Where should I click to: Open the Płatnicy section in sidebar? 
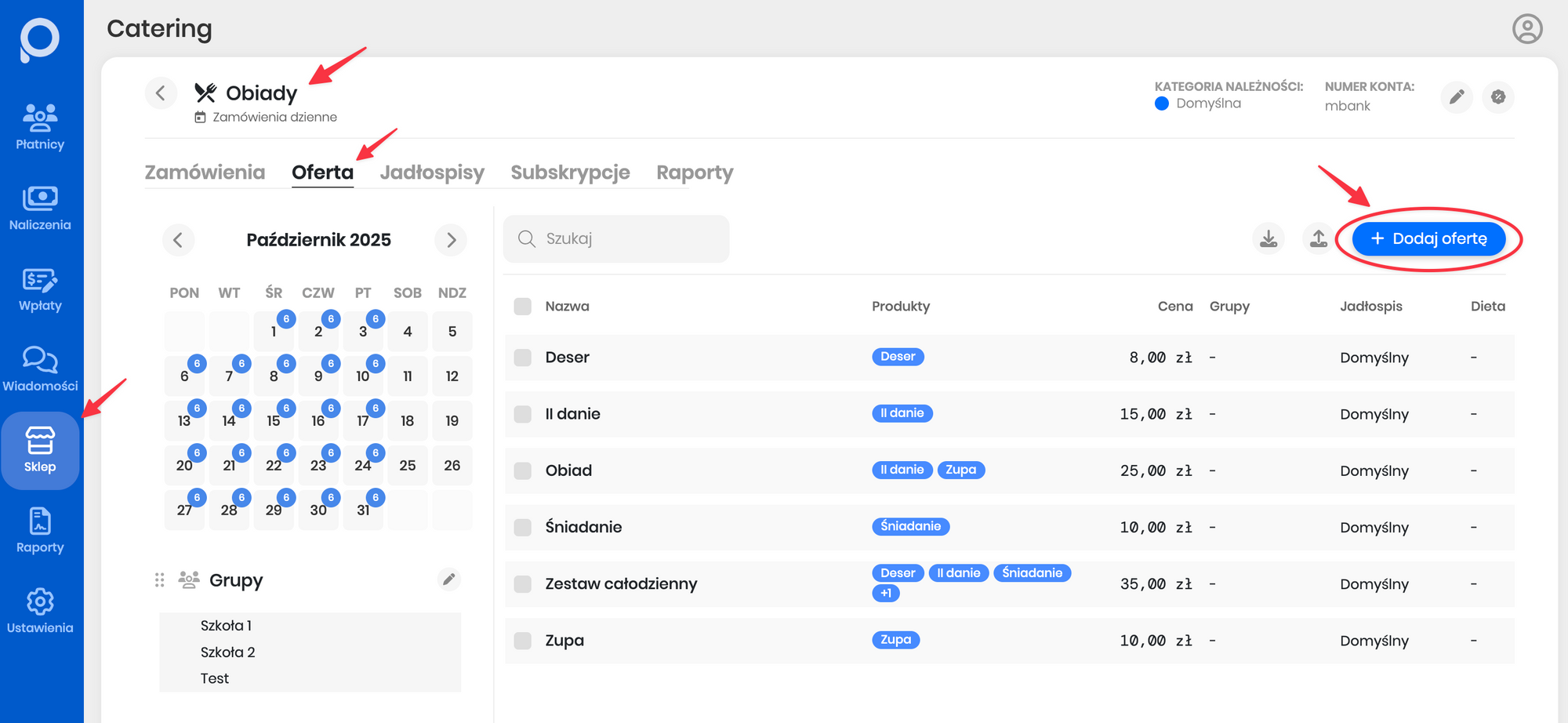(40, 127)
